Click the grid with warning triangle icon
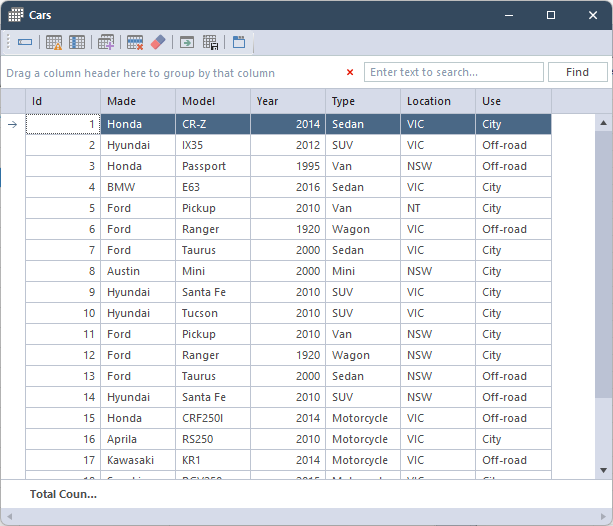613x526 pixels. click(x=54, y=42)
